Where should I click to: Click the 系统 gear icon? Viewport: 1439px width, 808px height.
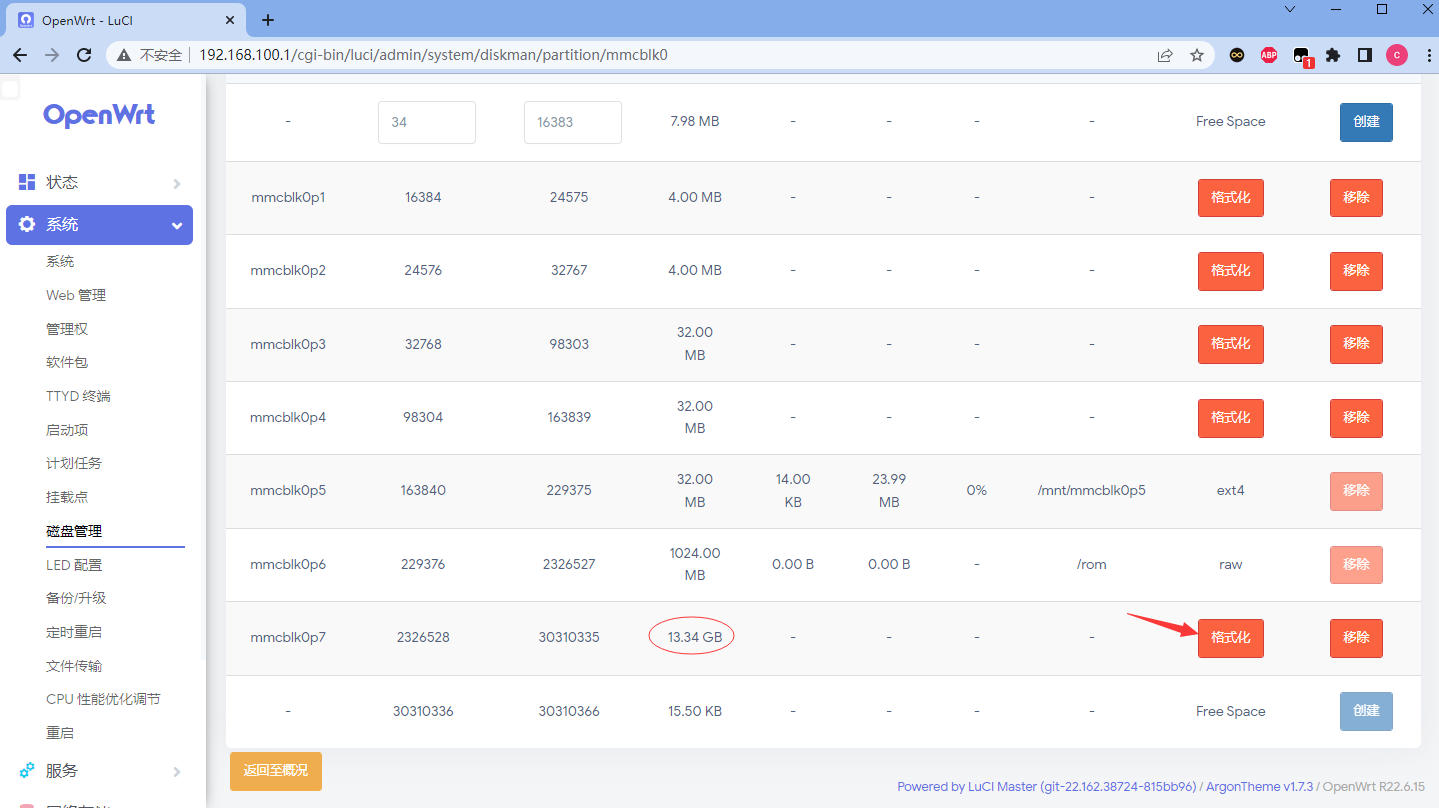pos(27,224)
